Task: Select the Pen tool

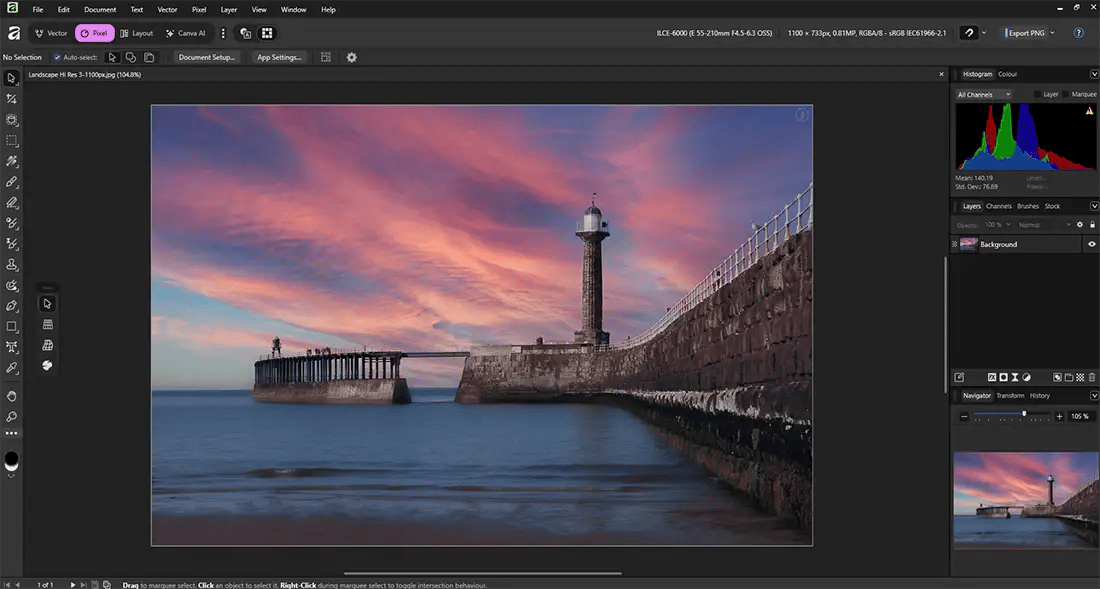Action: pyautogui.click(x=11, y=306)
